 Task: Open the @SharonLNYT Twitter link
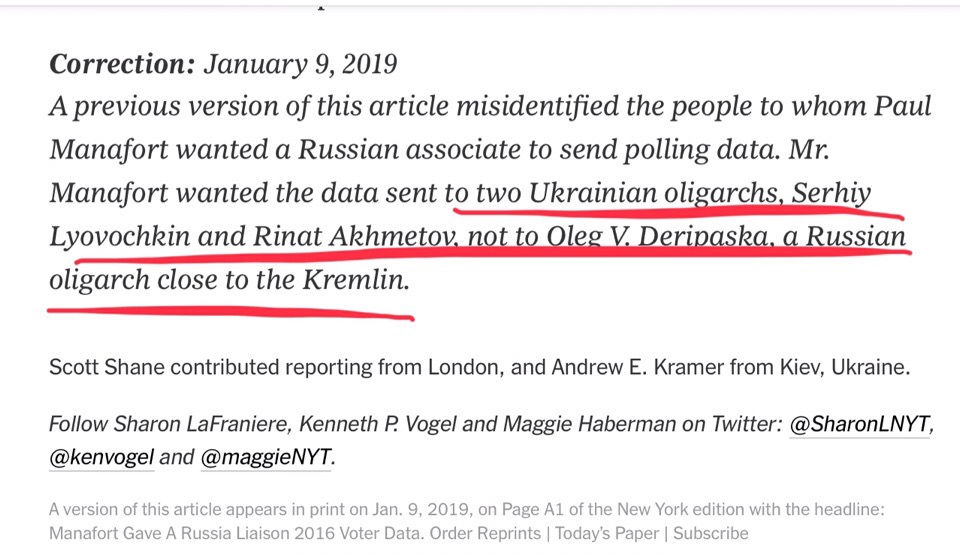coord(859,424)
